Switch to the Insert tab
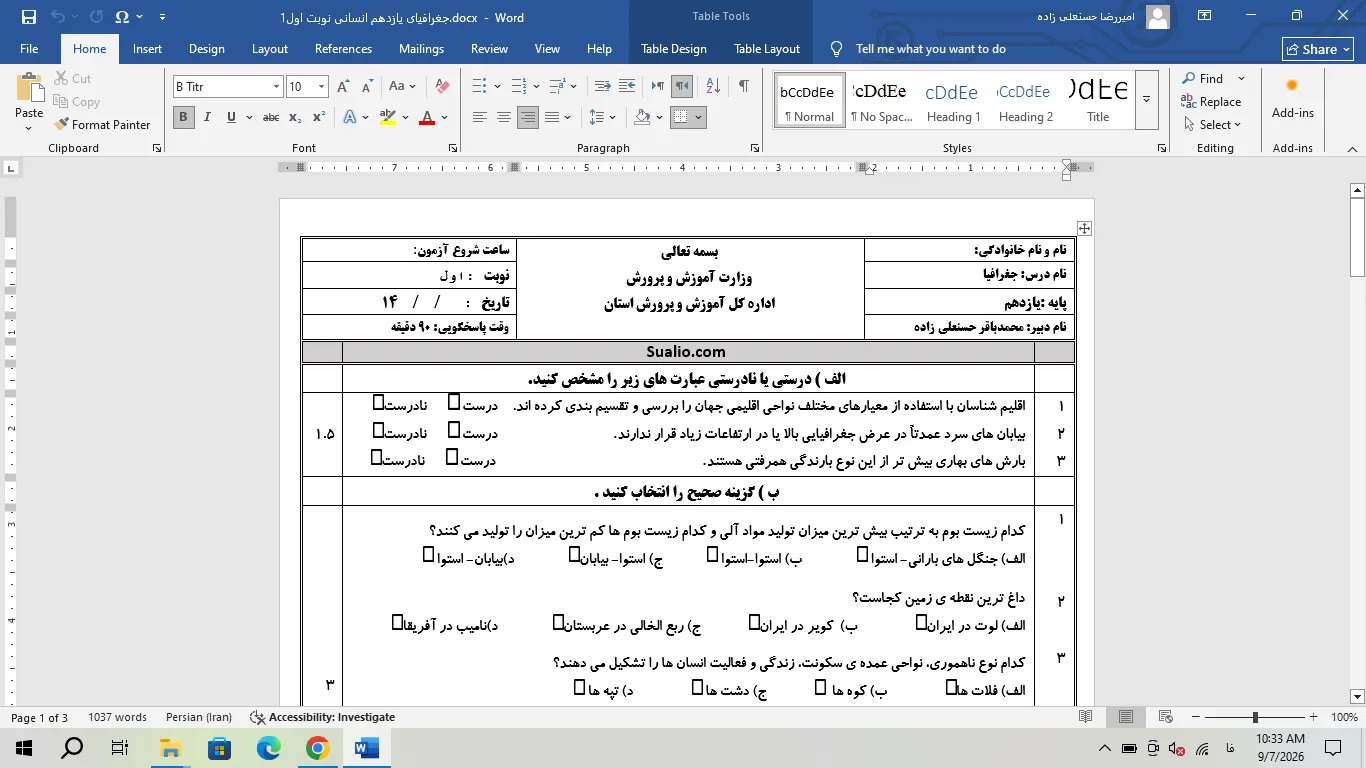Screen dimensions: 1366x768 click(147, 49)
